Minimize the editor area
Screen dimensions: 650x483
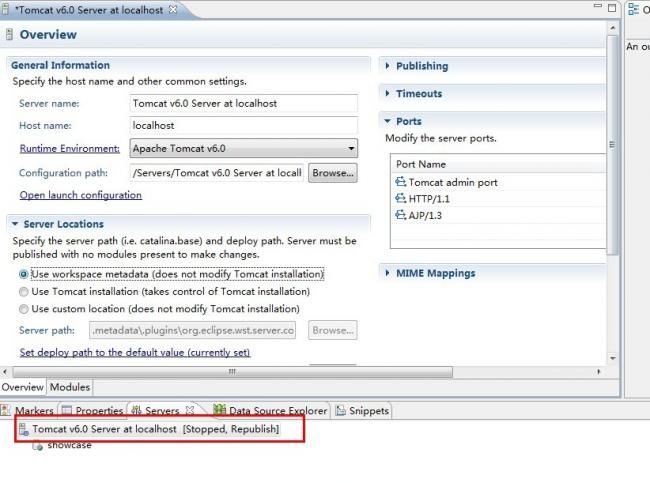598,6
